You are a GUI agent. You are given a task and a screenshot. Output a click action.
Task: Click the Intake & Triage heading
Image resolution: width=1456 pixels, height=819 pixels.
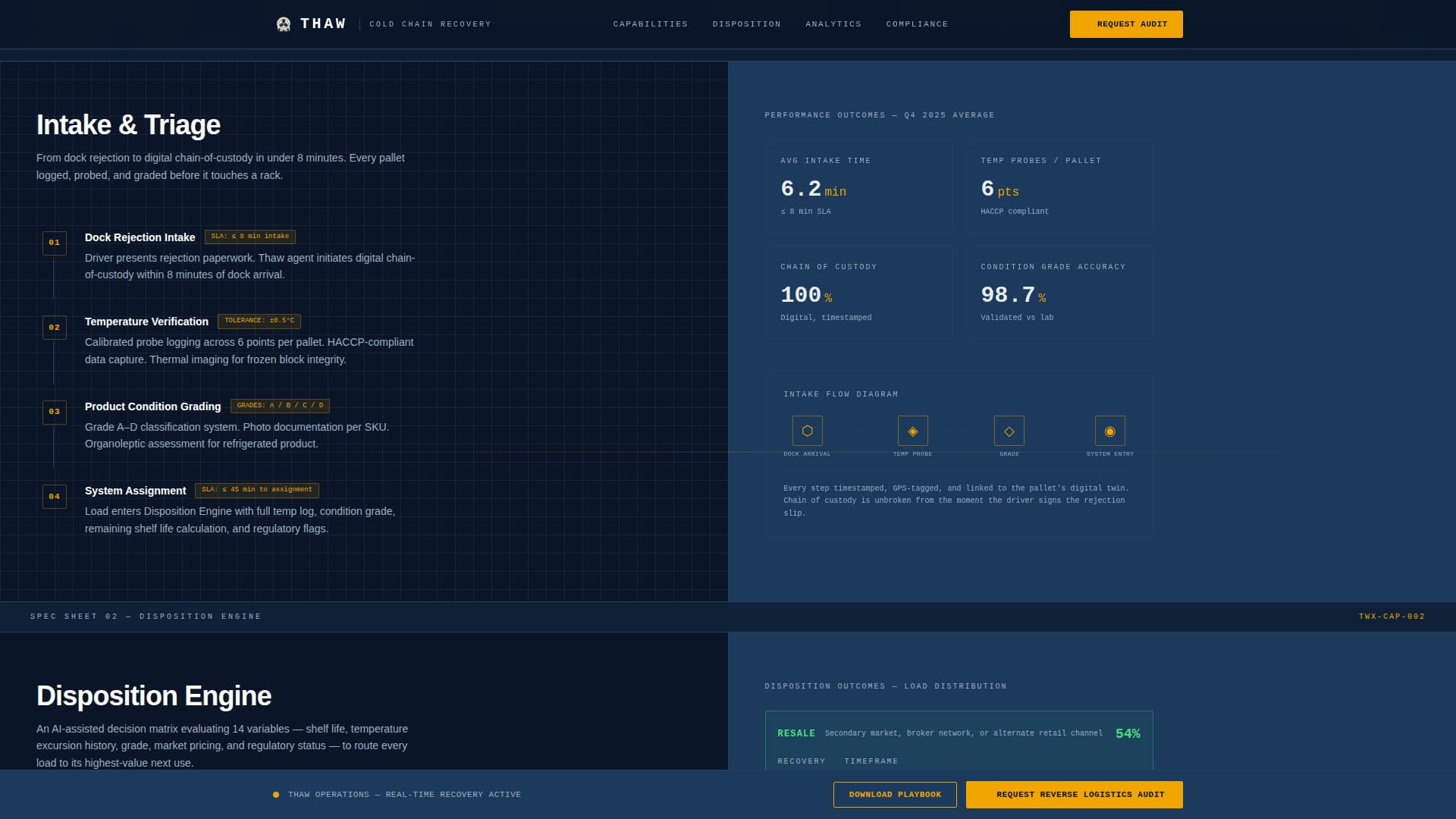click(128, 125)
